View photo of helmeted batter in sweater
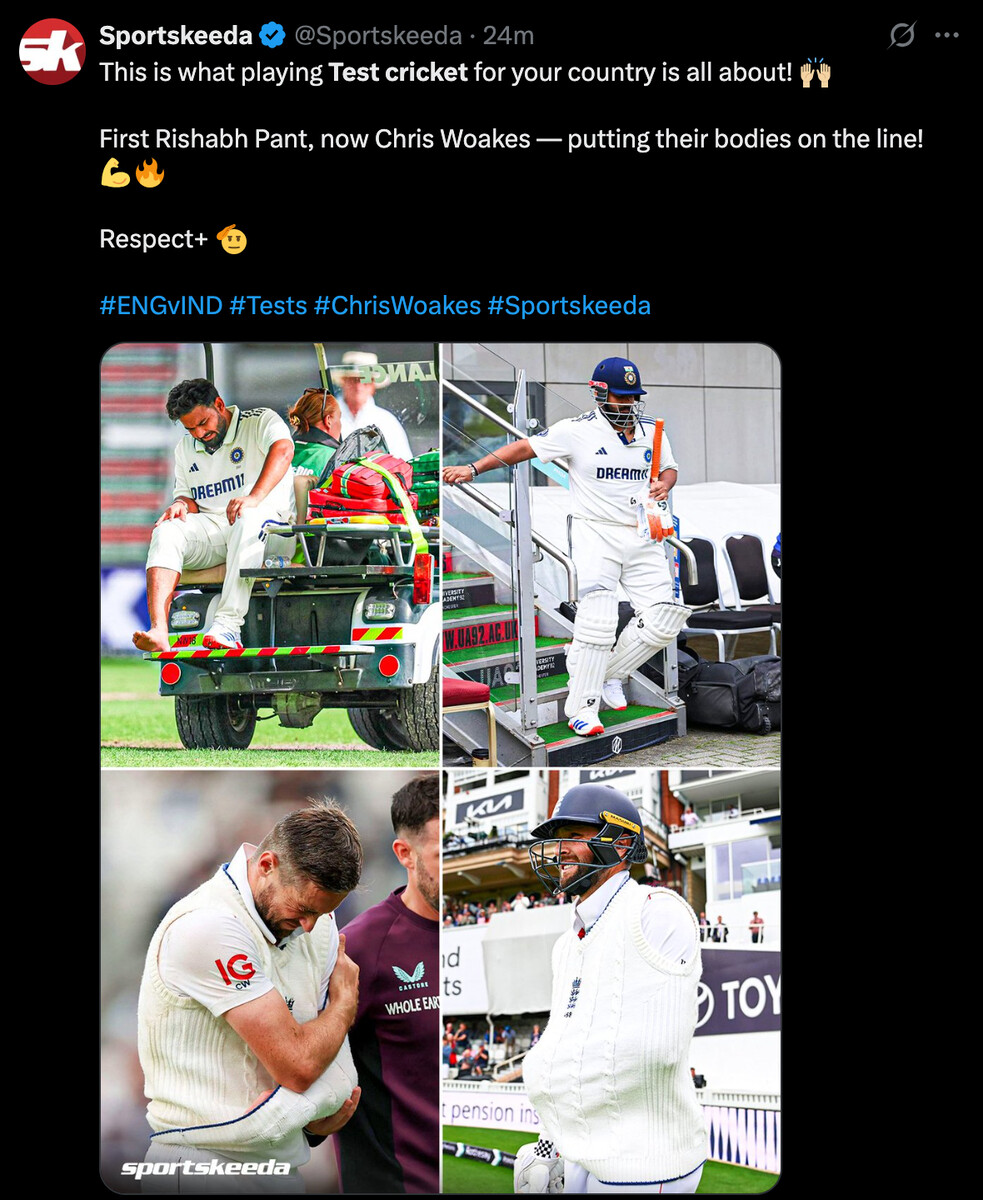The image size is (983, 1200). click(611, 981)
